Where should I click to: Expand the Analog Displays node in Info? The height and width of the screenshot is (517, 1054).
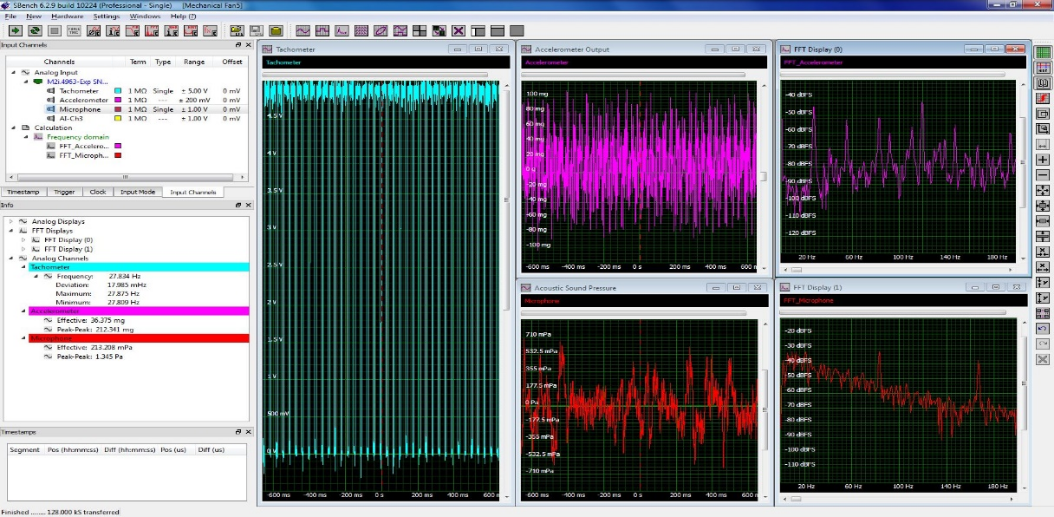[x=11, y=221]
